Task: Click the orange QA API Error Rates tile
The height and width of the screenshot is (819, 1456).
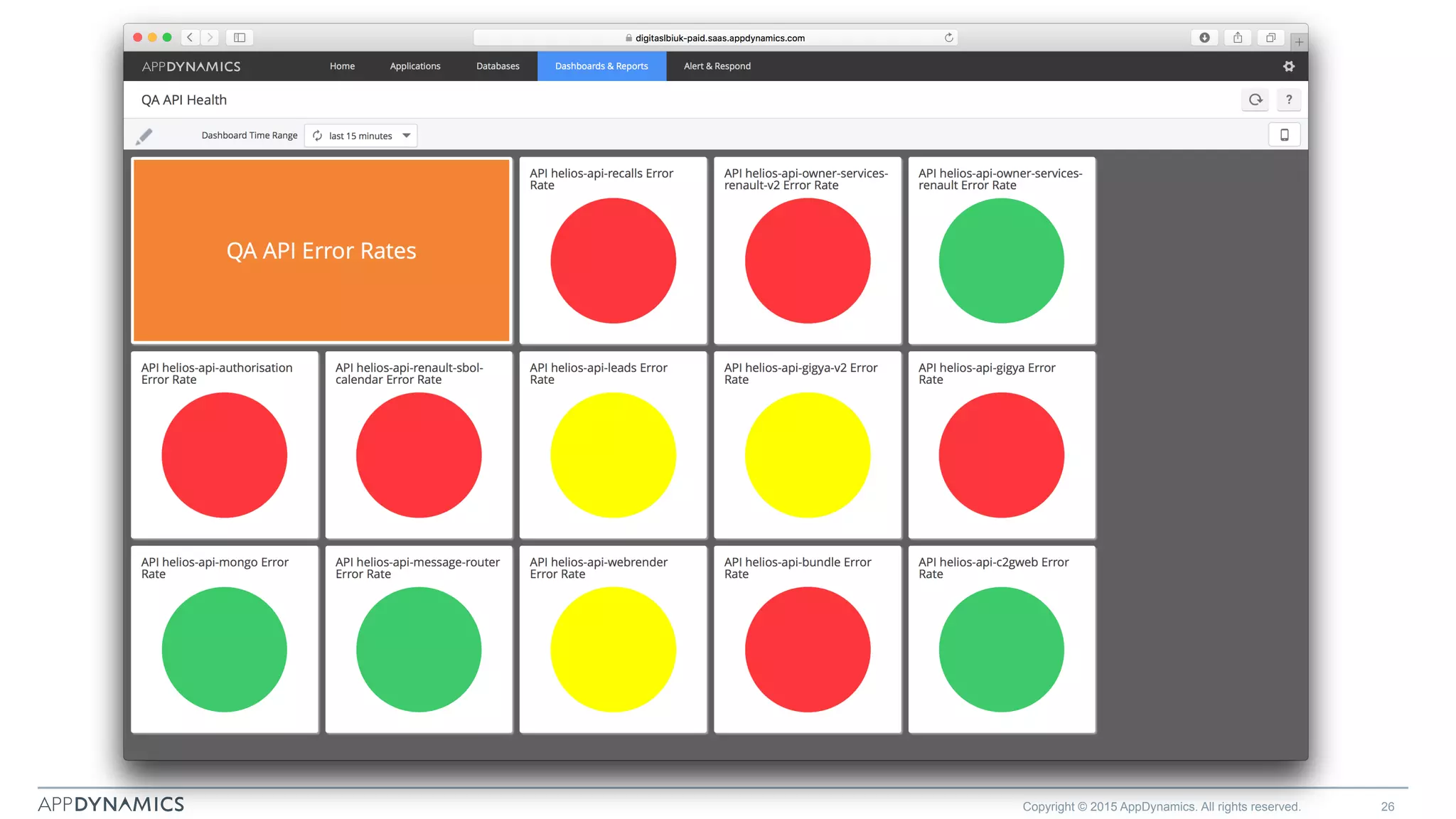Action: [x=321, y=250]
